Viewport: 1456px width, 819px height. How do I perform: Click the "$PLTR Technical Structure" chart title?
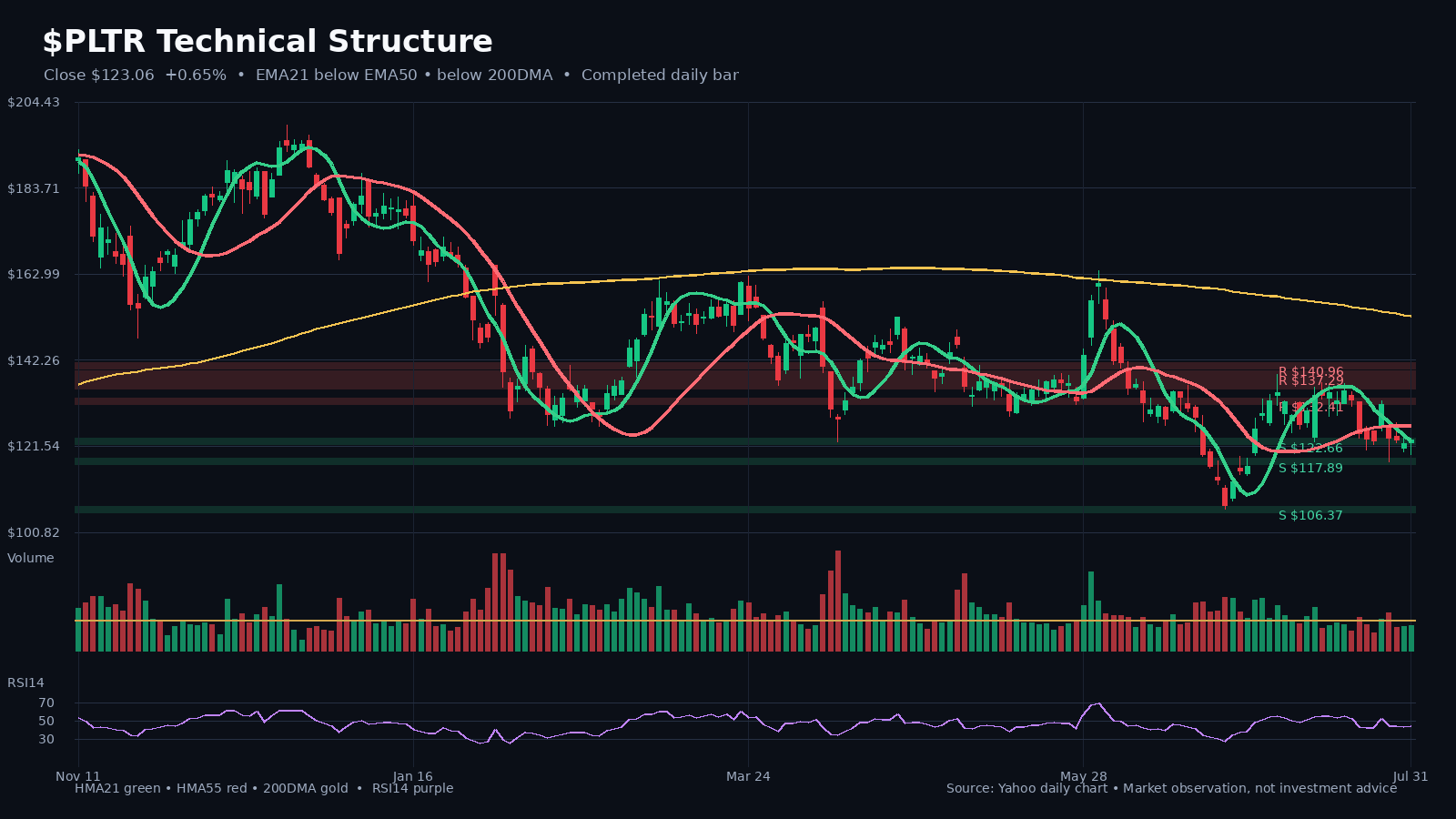268,42
